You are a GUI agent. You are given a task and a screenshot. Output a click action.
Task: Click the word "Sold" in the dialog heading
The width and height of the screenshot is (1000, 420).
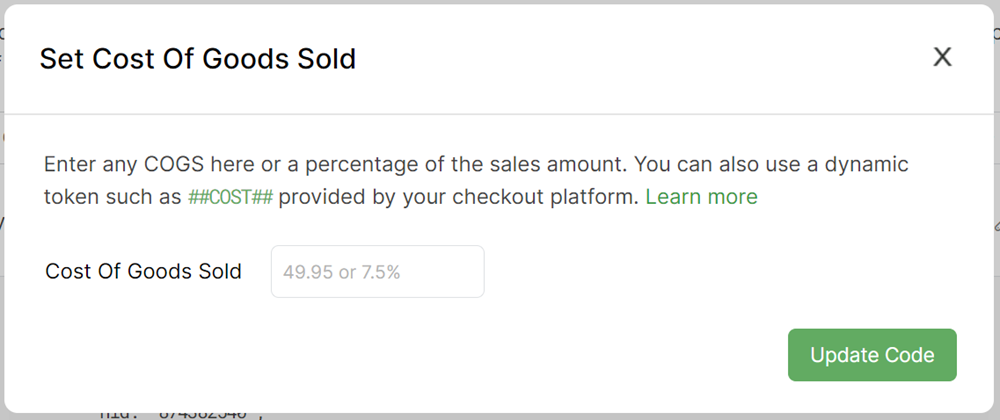click(x=327, y=59)
